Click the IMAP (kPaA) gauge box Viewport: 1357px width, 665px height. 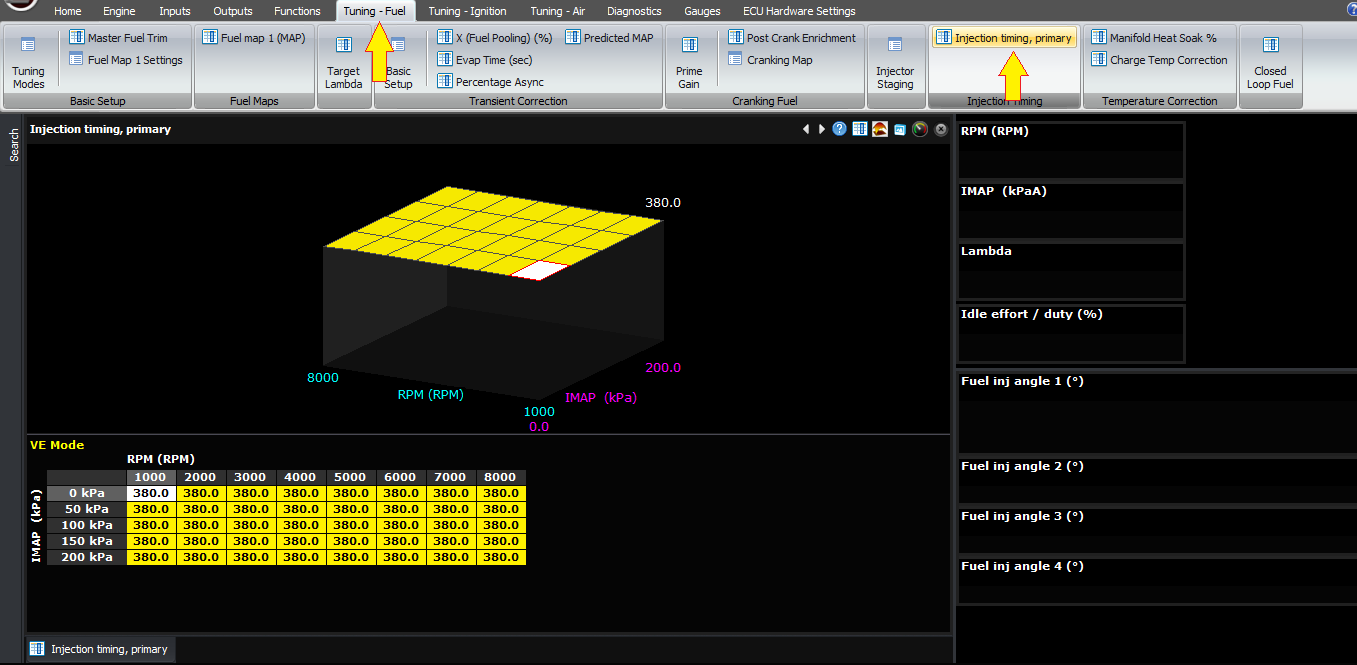point(1071,211)
